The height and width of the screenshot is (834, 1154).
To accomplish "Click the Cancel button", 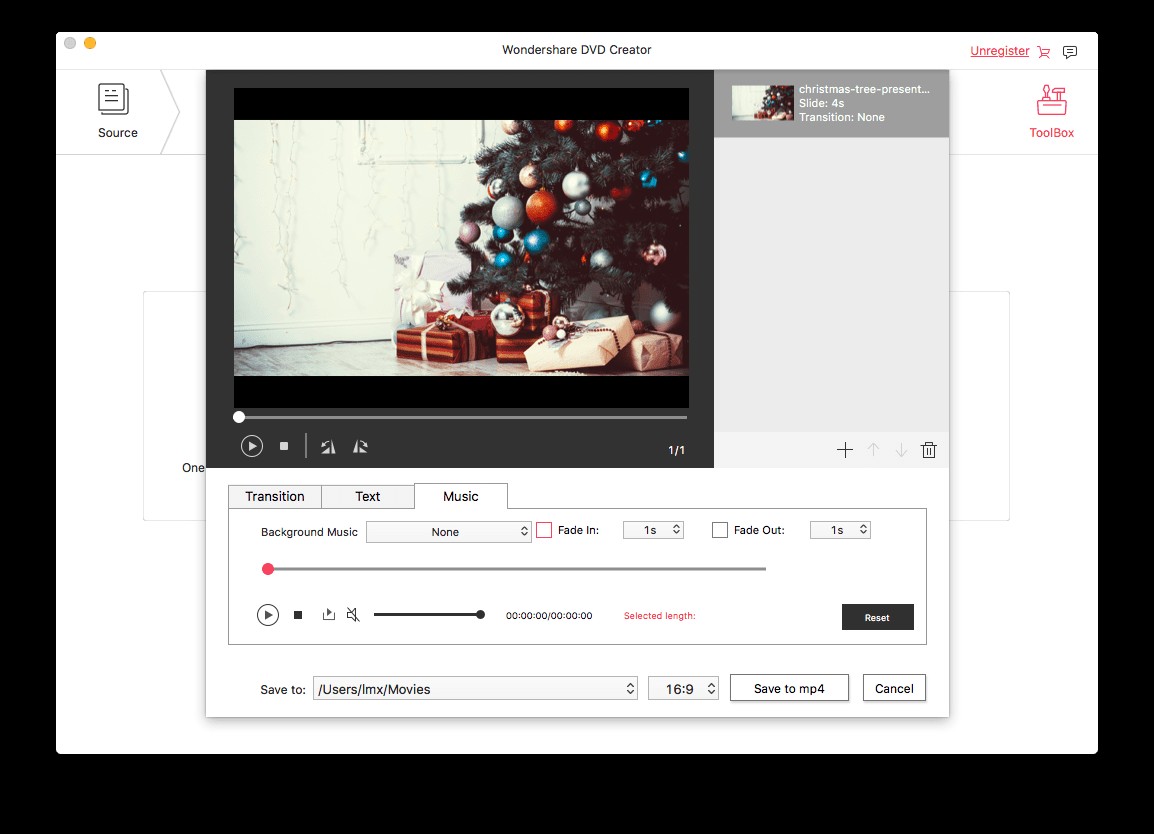I will 894,688.
